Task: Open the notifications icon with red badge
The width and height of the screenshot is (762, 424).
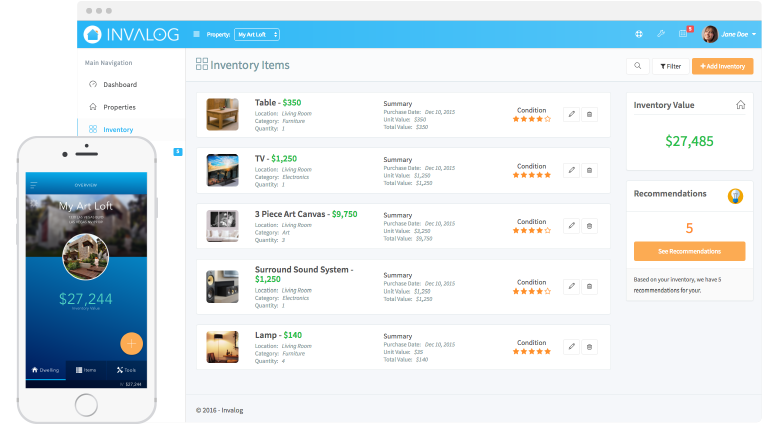Action: (x=684, y=34)
